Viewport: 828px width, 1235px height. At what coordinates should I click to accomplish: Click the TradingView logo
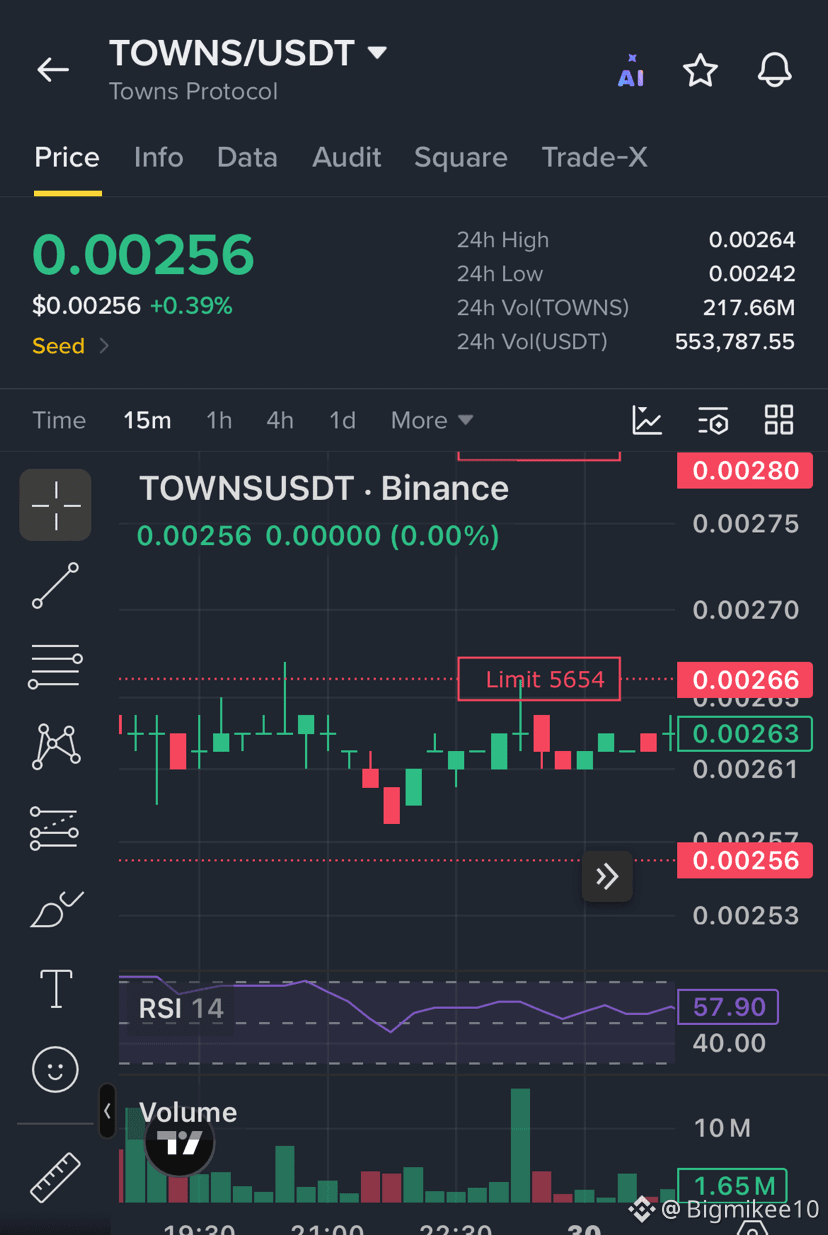[x=180, y=1141]
